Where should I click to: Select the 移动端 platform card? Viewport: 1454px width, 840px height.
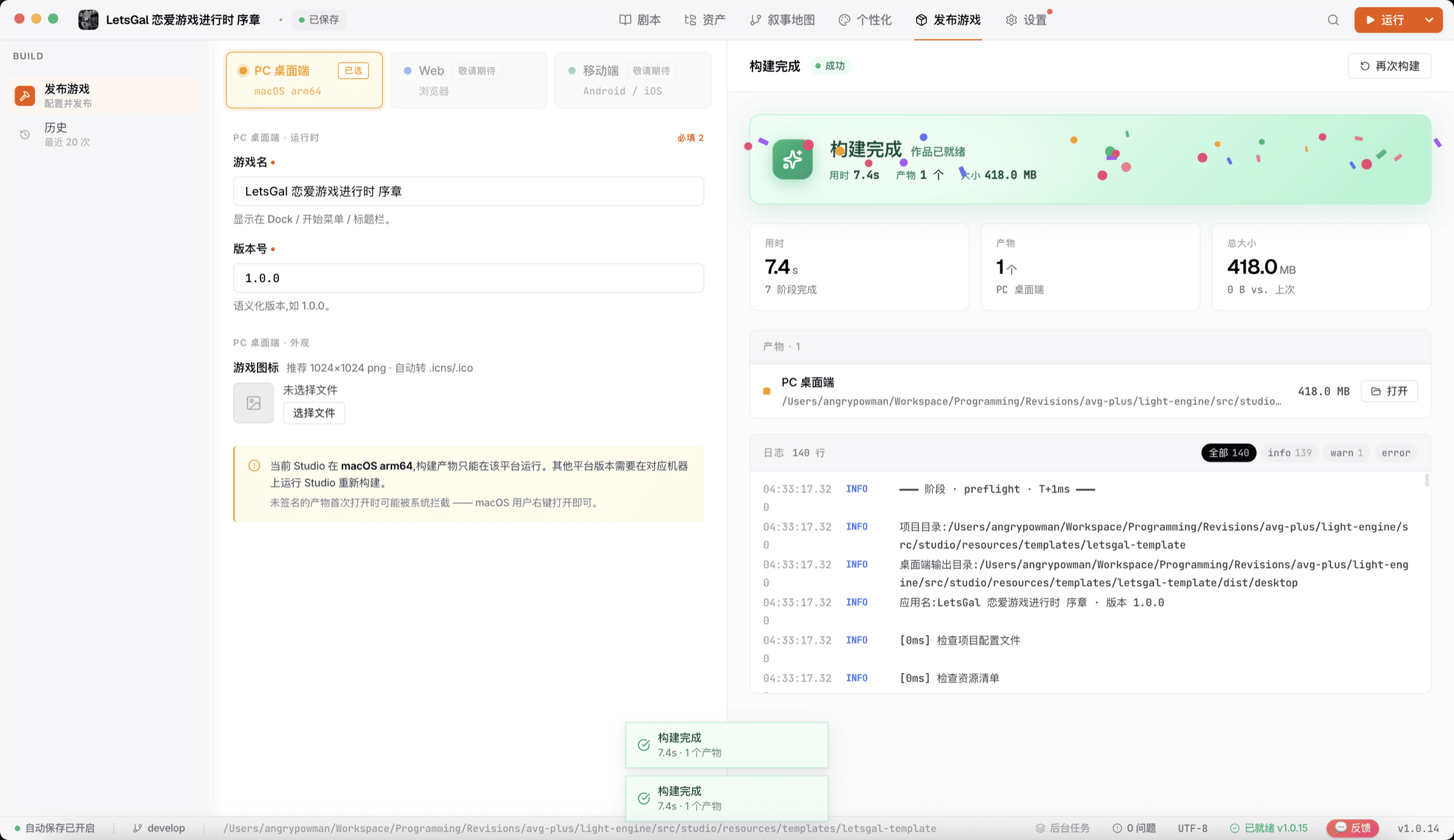pos(633,80)
